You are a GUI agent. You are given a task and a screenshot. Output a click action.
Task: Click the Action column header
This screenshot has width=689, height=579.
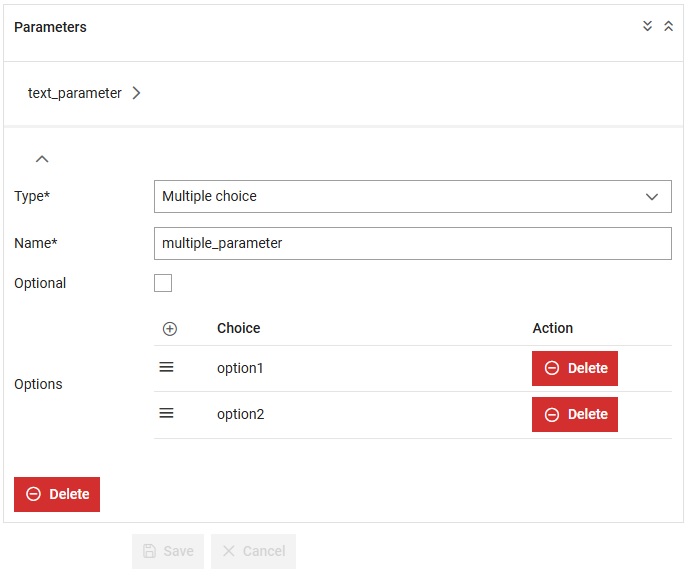point(552,328)
